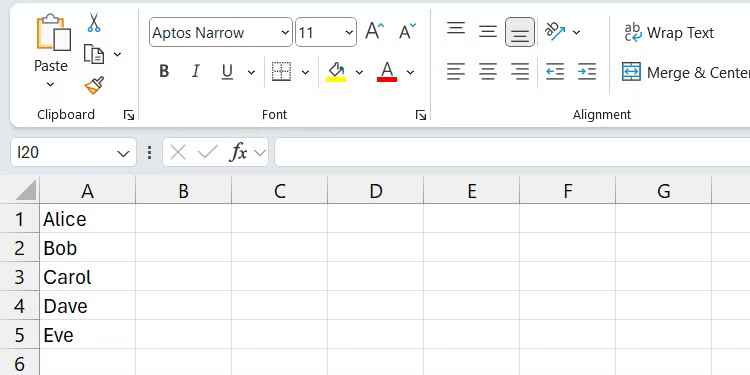Select column B header
750x375 pixels.
[184, 191]
